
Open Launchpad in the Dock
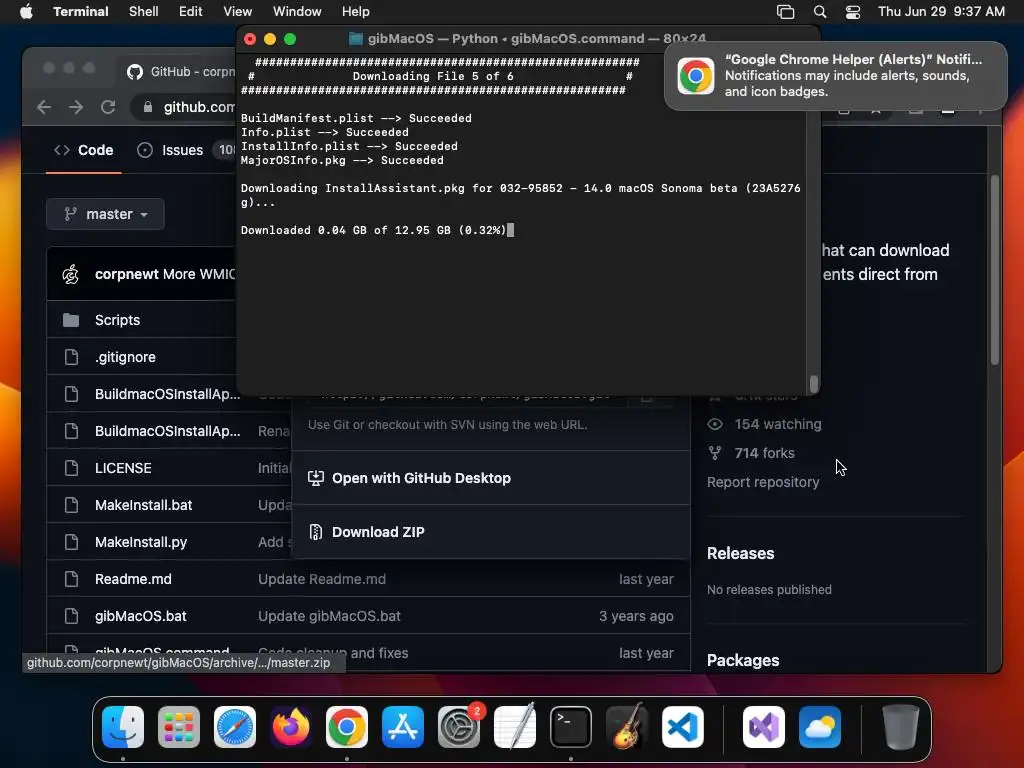(x=179, y=727)
